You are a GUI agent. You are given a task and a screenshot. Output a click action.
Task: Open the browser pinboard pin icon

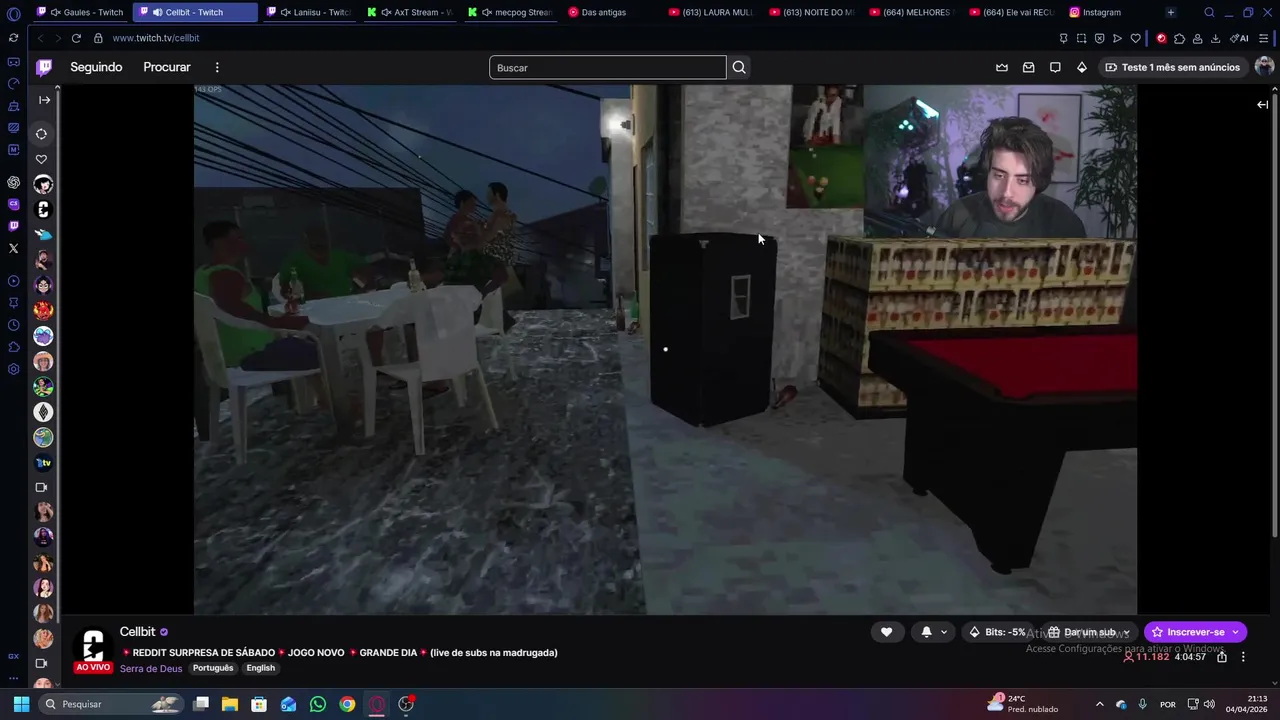tap(1063, 38)
